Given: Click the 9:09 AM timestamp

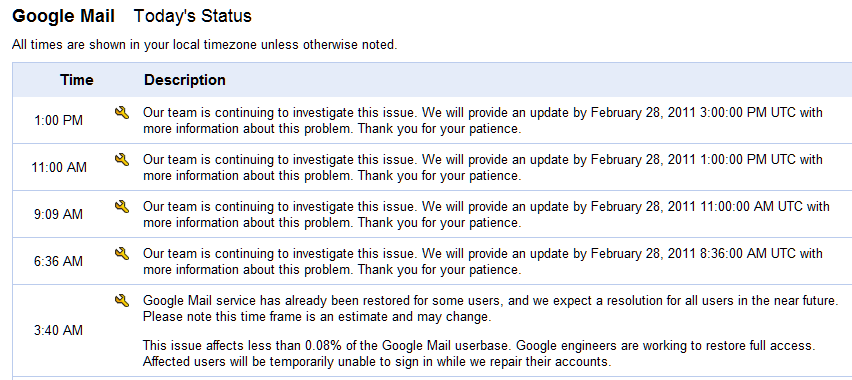Looking at the screenshot, I should pyautogui.click(x=59, y=214).
